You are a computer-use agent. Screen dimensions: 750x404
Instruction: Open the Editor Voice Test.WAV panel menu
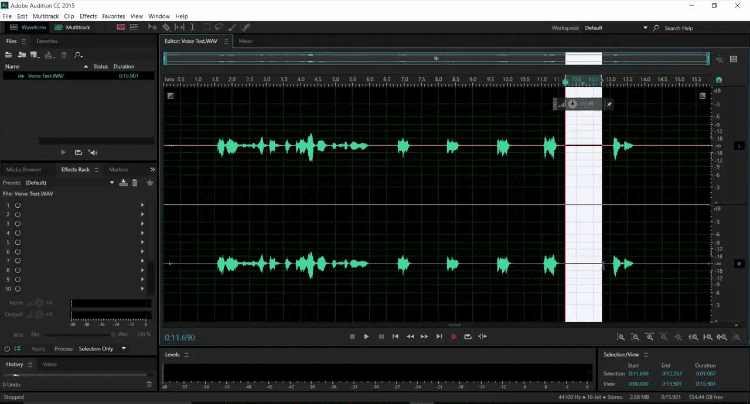tap(226, 41)
